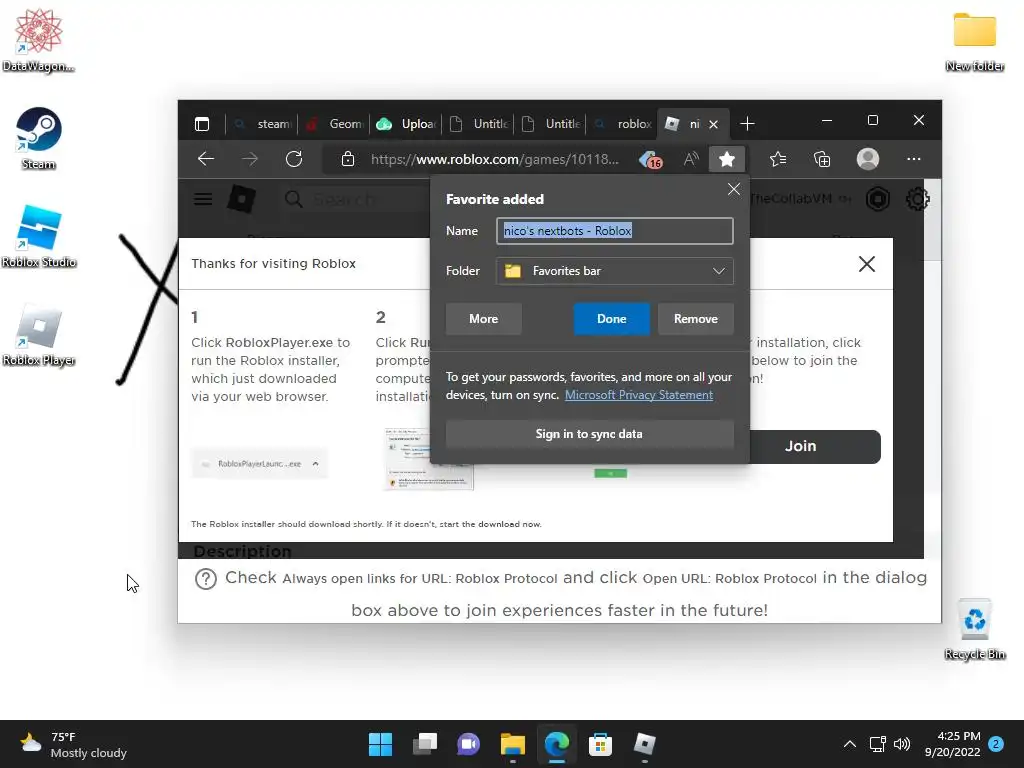Open the Robux icon on Roblox
Image resolution: width=1024 pixels, height=768 pixels.
[x=878, y=199]
